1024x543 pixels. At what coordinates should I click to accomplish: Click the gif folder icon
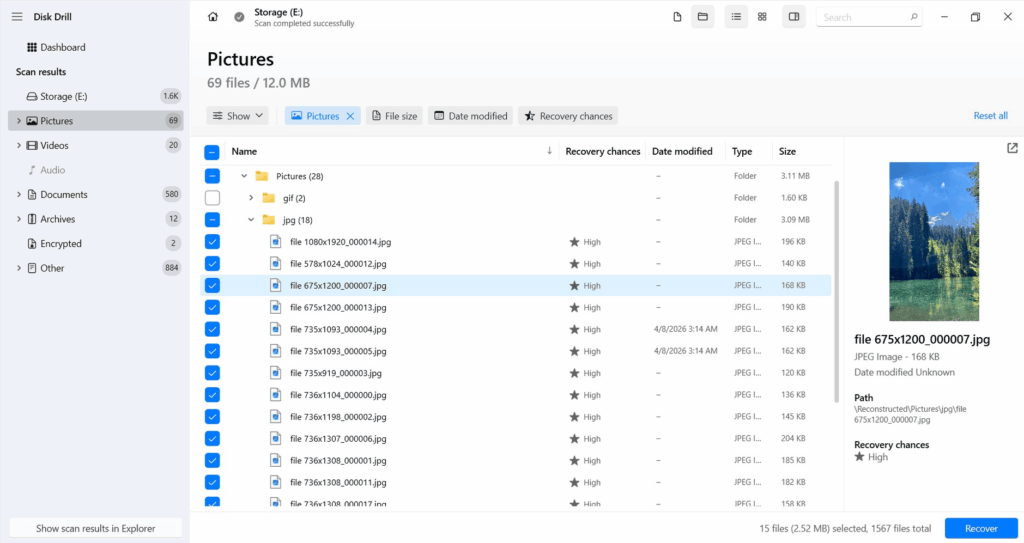pyautogui.click(x=268, y=198)
